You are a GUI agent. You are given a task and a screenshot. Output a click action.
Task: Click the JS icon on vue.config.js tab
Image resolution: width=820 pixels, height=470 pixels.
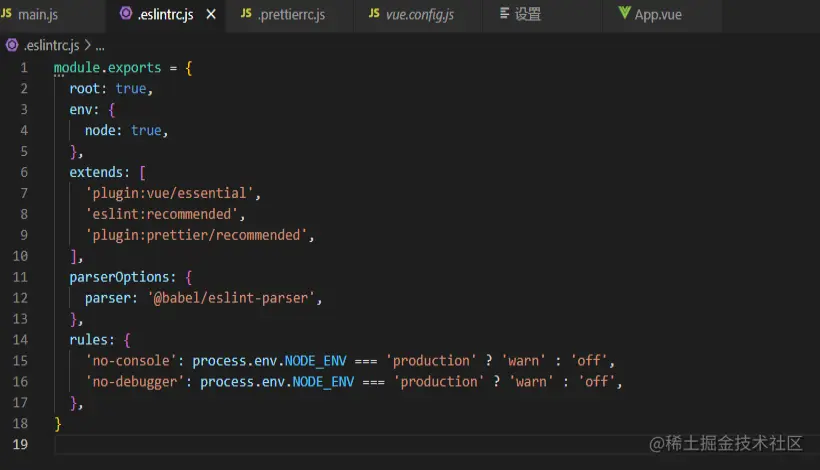coord(374,14)
